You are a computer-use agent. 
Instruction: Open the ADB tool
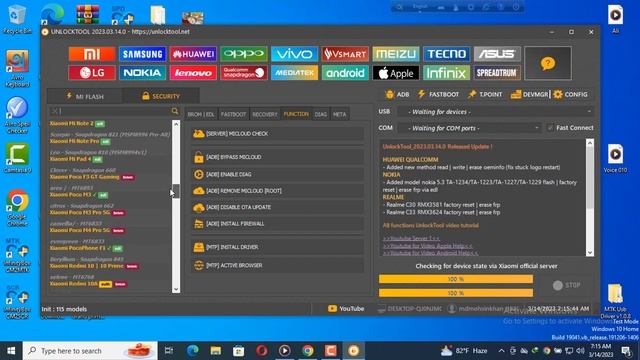[x=397, y=94]
